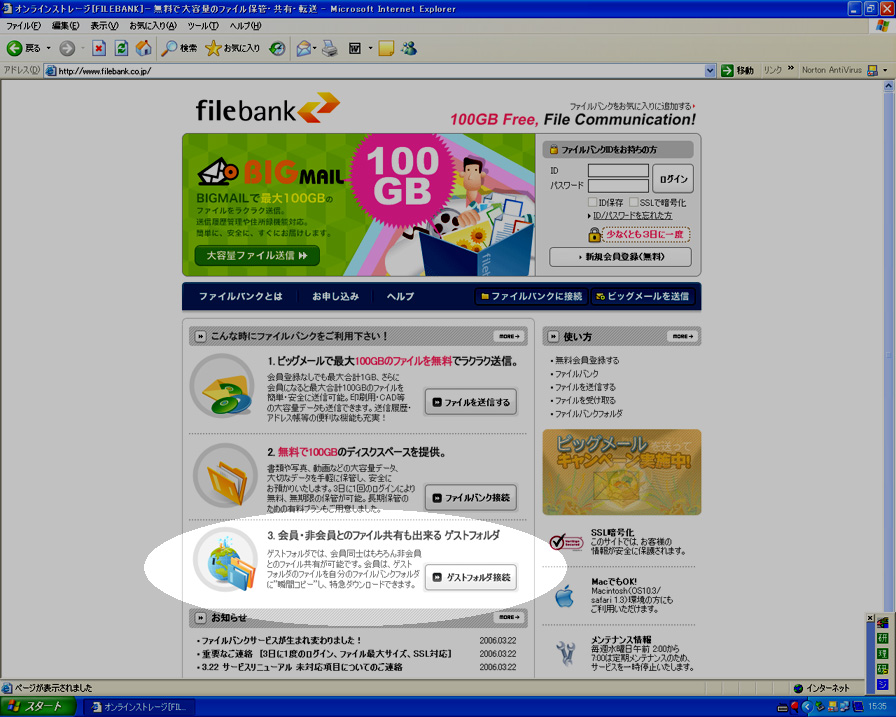Print the page with the printer icon
Image resolution: width=896 pixels, height=717 pixels.
tap(330, 49)
